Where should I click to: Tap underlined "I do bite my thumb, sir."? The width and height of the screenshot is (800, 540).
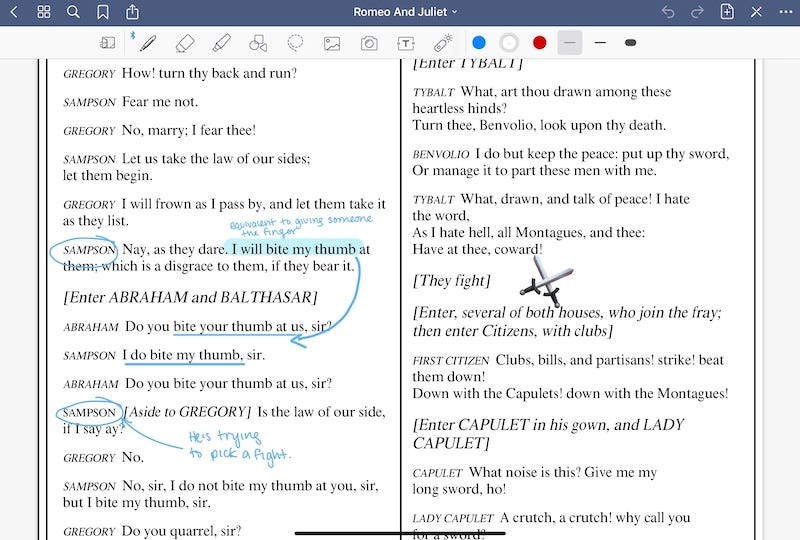(194, 355)
